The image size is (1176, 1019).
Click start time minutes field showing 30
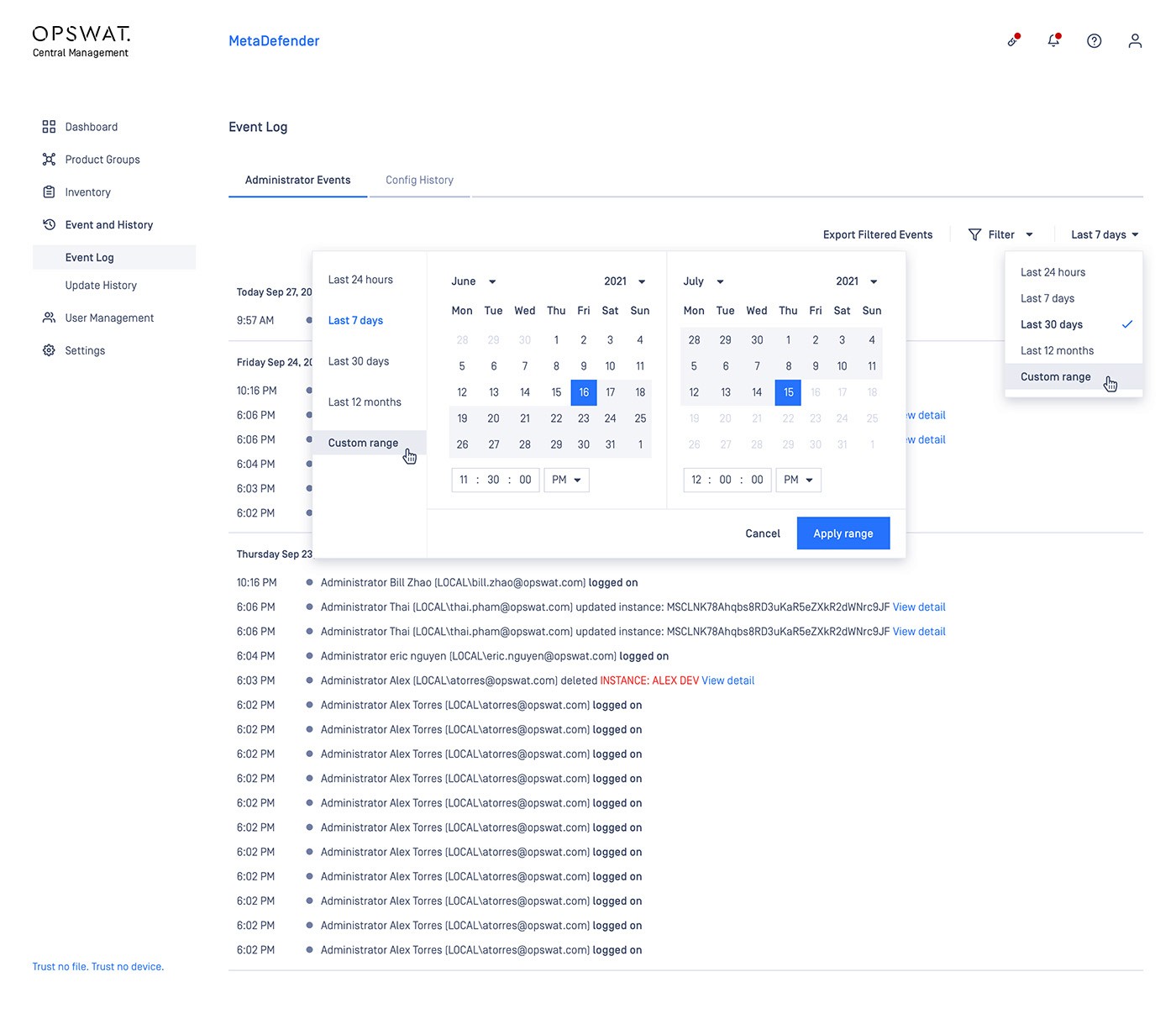pyautogui.click(x=493, y=480)
